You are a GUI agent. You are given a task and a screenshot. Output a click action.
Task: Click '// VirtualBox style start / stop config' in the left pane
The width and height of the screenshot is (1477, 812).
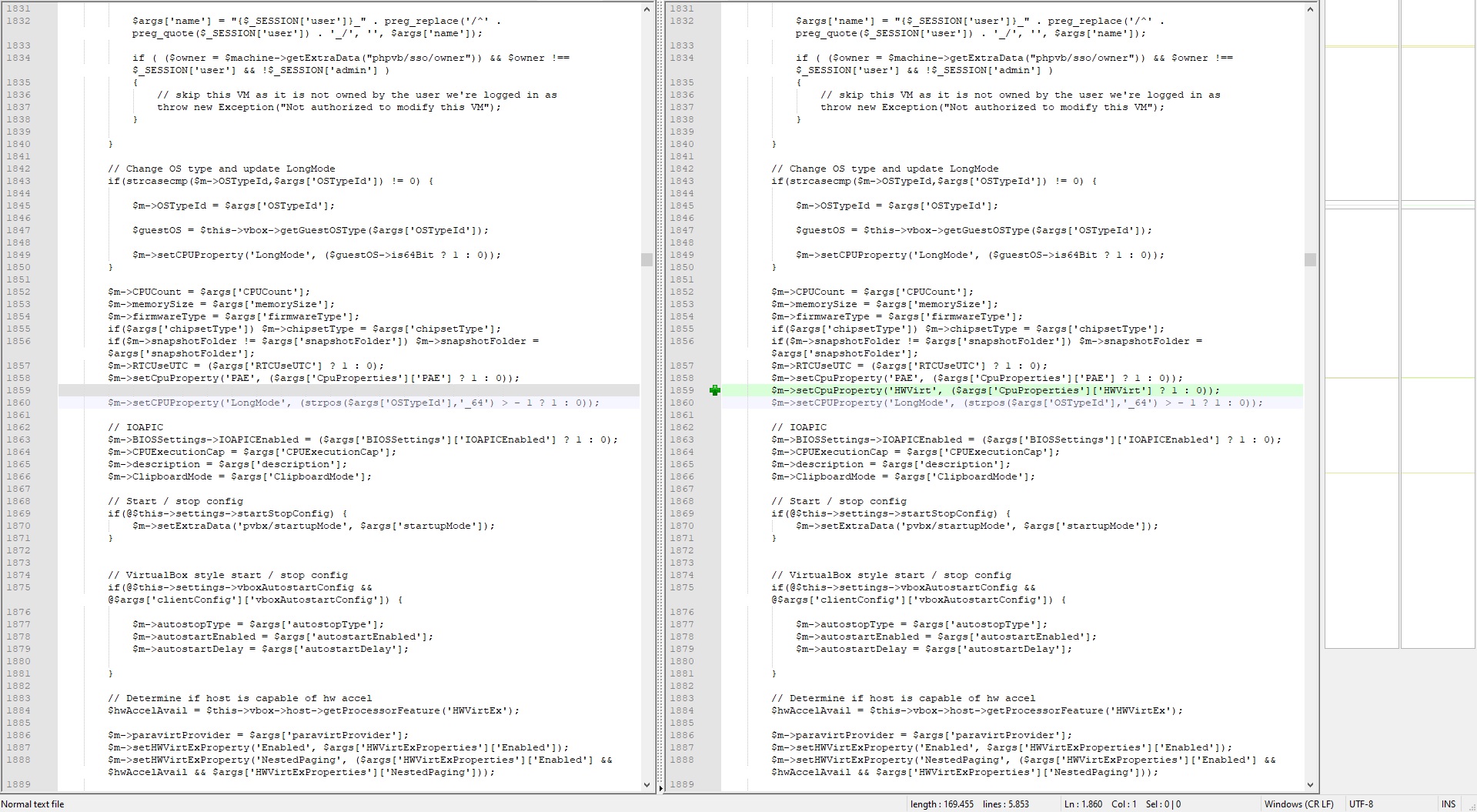[228, 575]
